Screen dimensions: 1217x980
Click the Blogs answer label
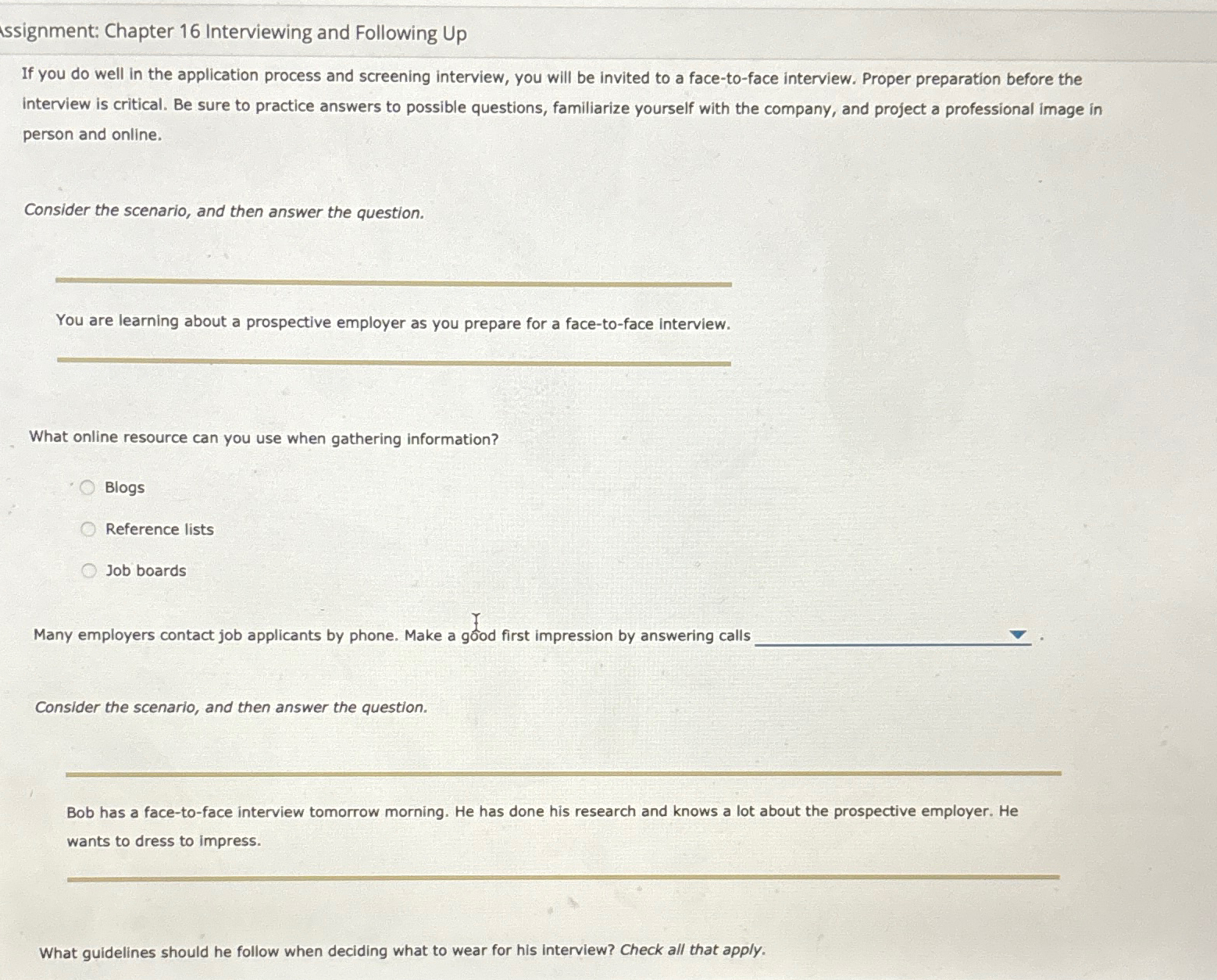(124, 487)
